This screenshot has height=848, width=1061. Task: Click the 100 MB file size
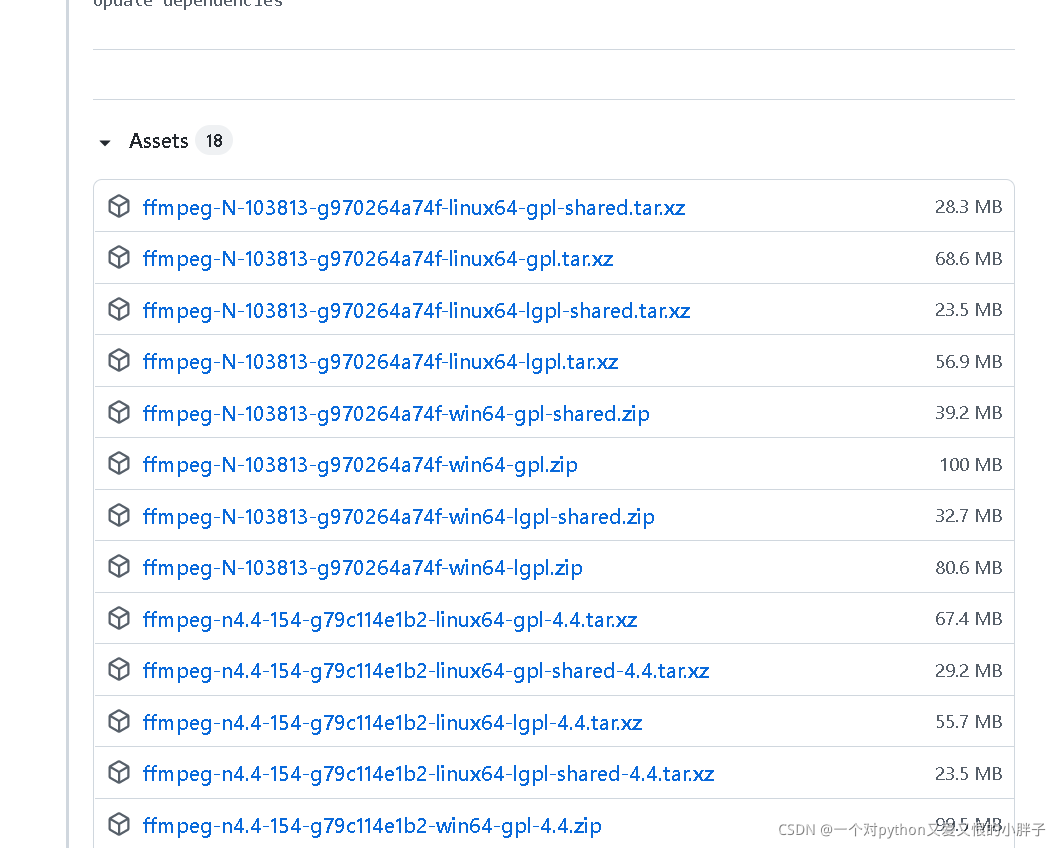(x=970, y=464)
